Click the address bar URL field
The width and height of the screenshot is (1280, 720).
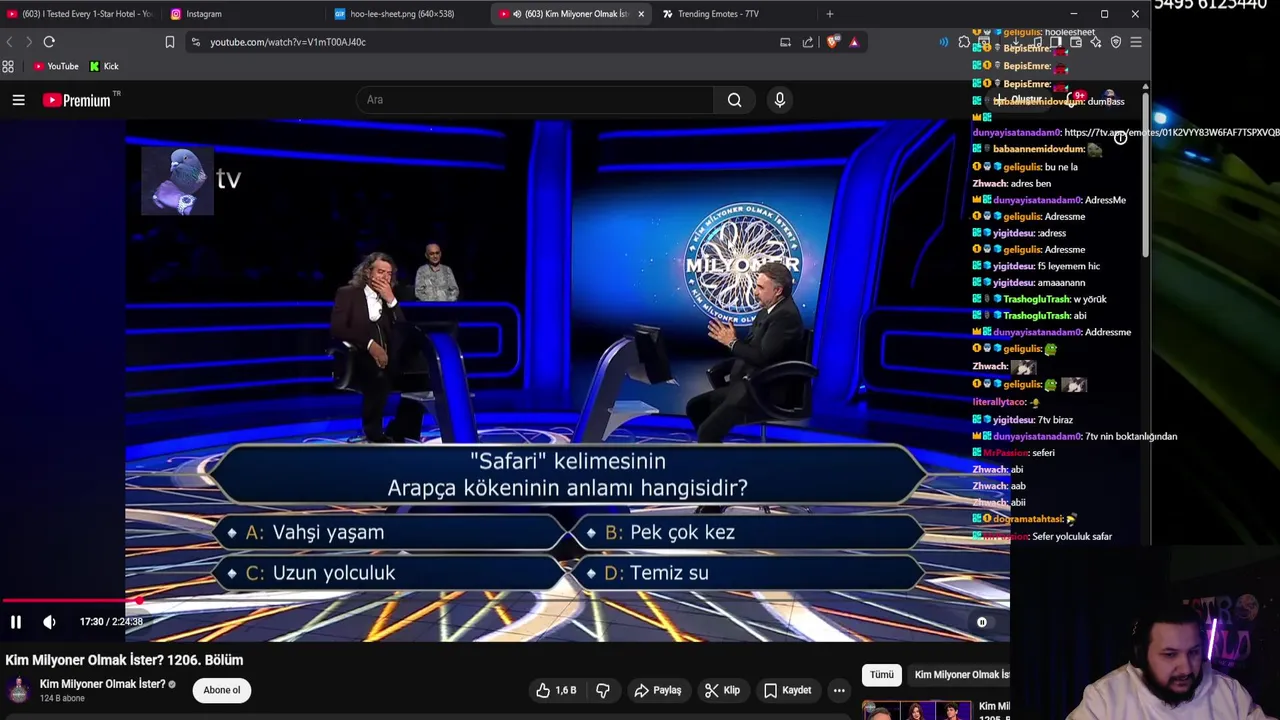click(480, 42)
